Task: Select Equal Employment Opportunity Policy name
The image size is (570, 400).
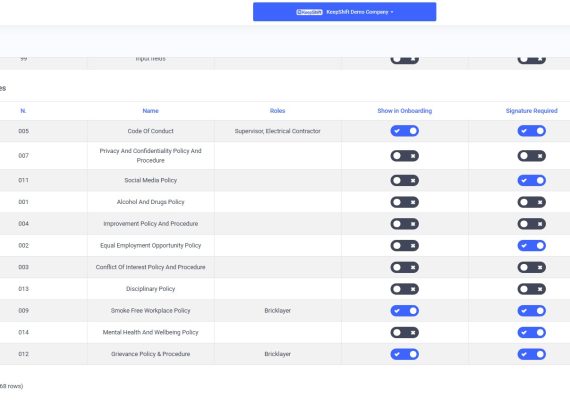Action: pyautogui.click(x=150, y=245)
